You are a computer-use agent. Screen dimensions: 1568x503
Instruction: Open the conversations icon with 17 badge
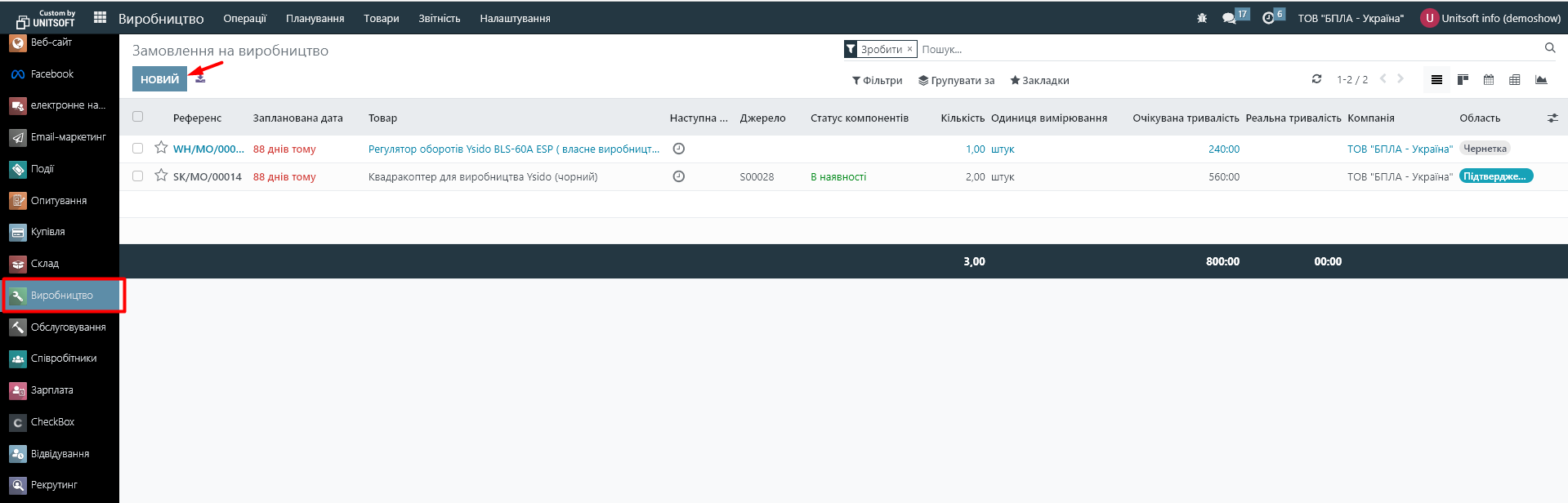point(1229,18)
